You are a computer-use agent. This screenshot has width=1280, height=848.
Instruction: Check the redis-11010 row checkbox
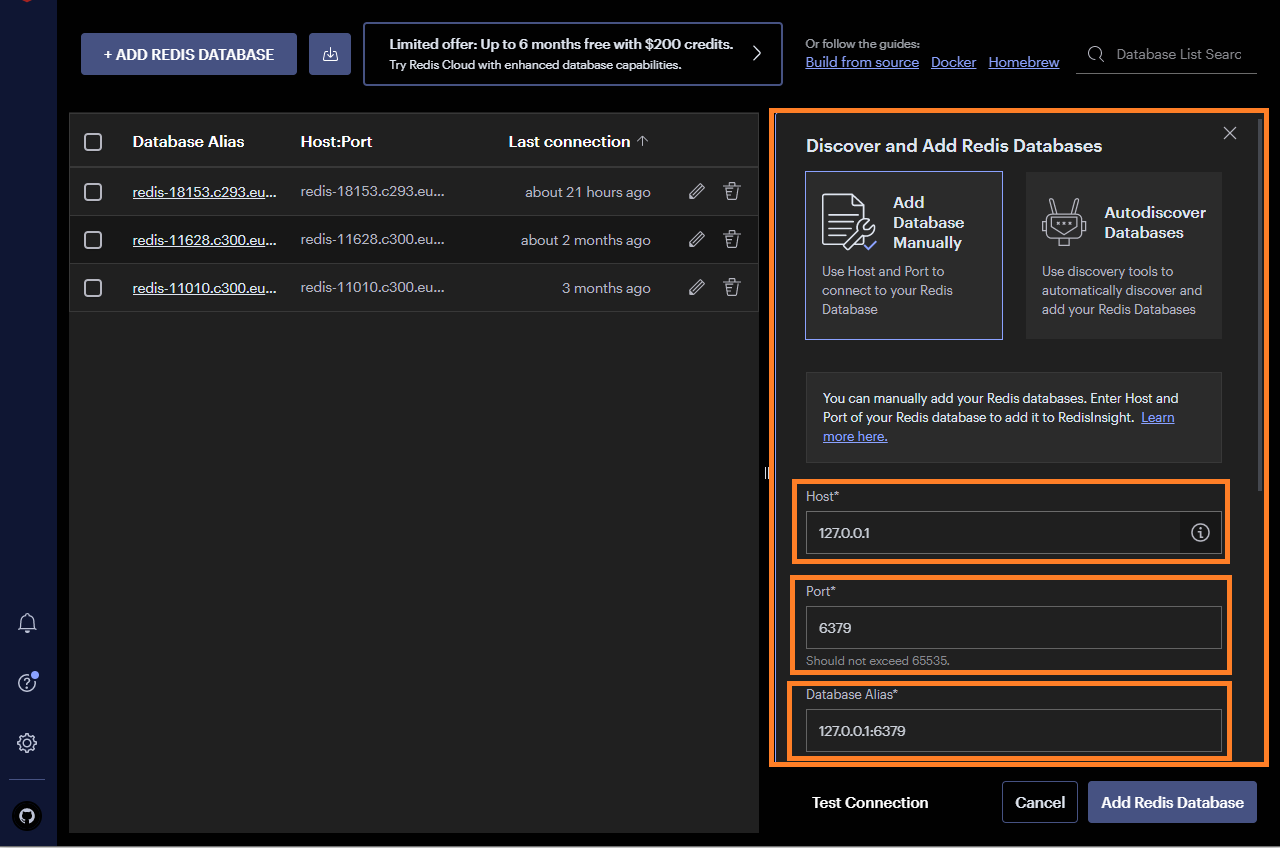(93, 288)
